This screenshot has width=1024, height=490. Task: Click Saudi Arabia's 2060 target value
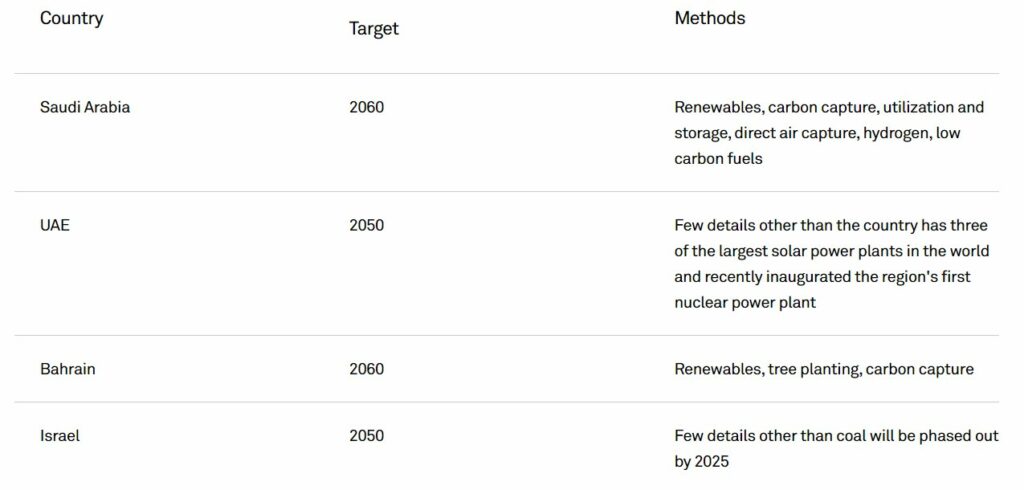click(x=366, y=107)
